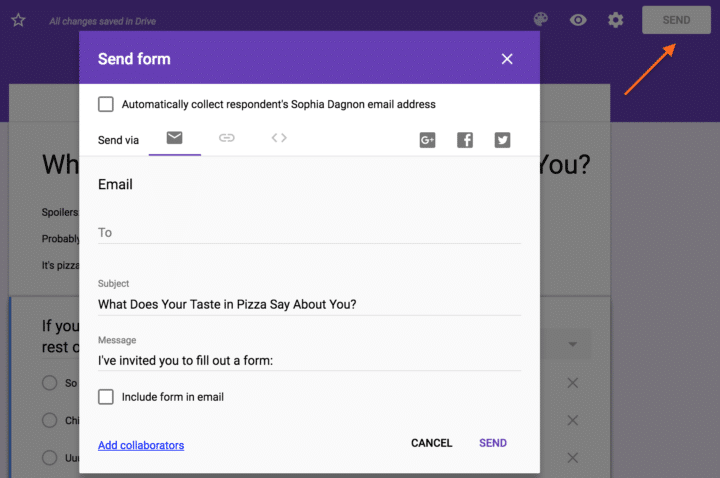720x478 pixels.
Task: Select the first radio option starting 'So'
Action: pos(50,383)
